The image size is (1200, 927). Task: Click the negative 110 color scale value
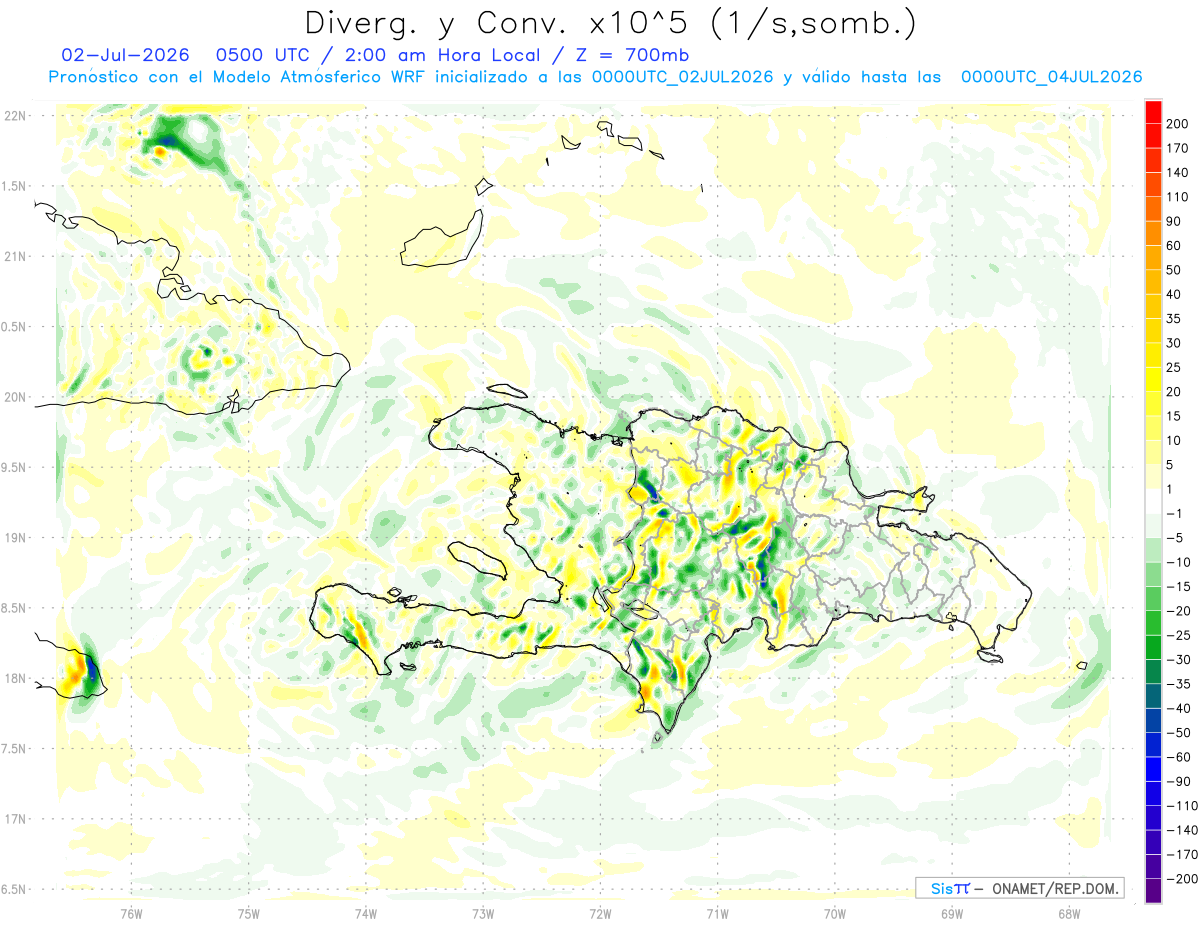click(x=1182, y=806)
